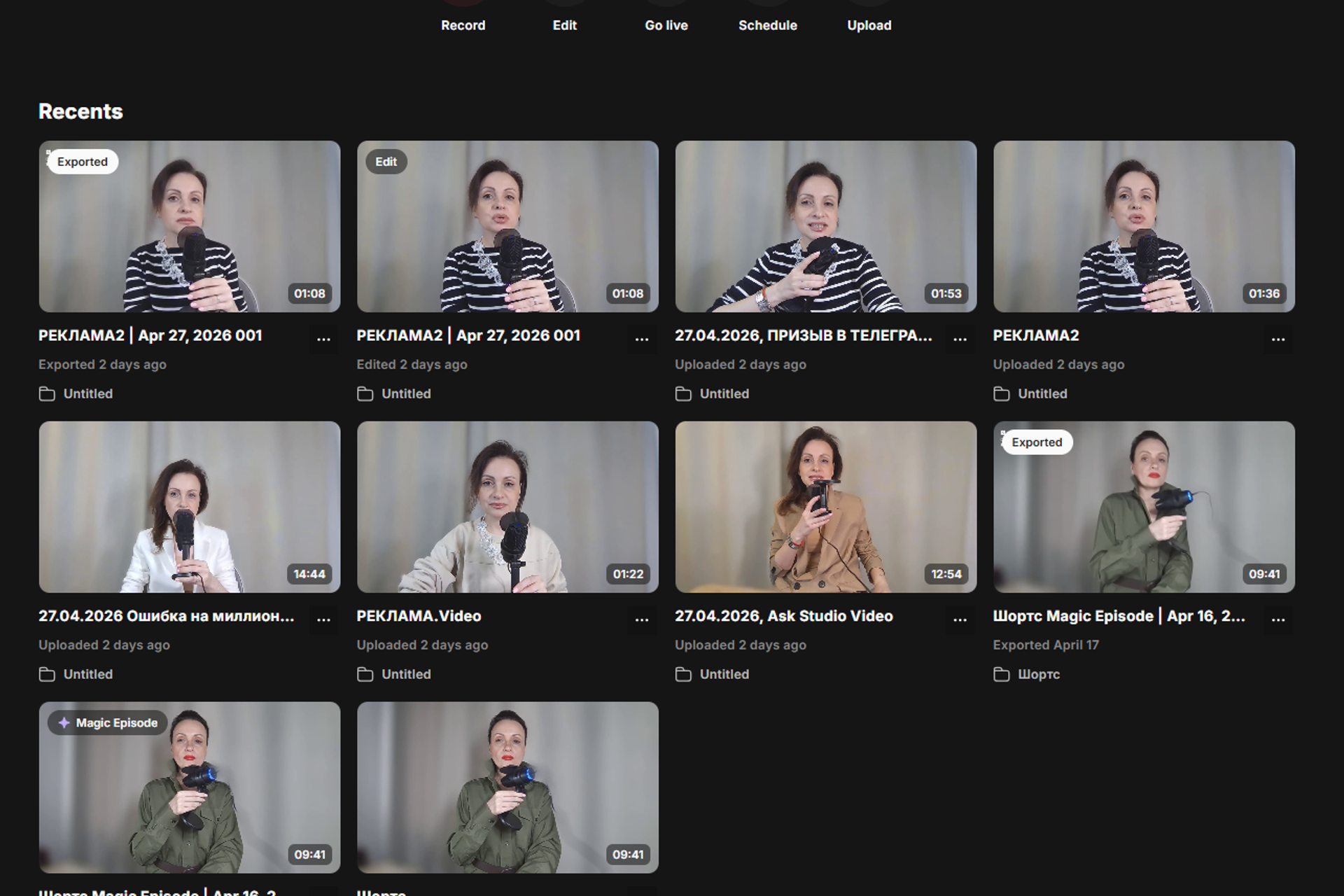Open more options for РЕКЛАМА.Video
The image size is (1344, 896).
point(642,619)
